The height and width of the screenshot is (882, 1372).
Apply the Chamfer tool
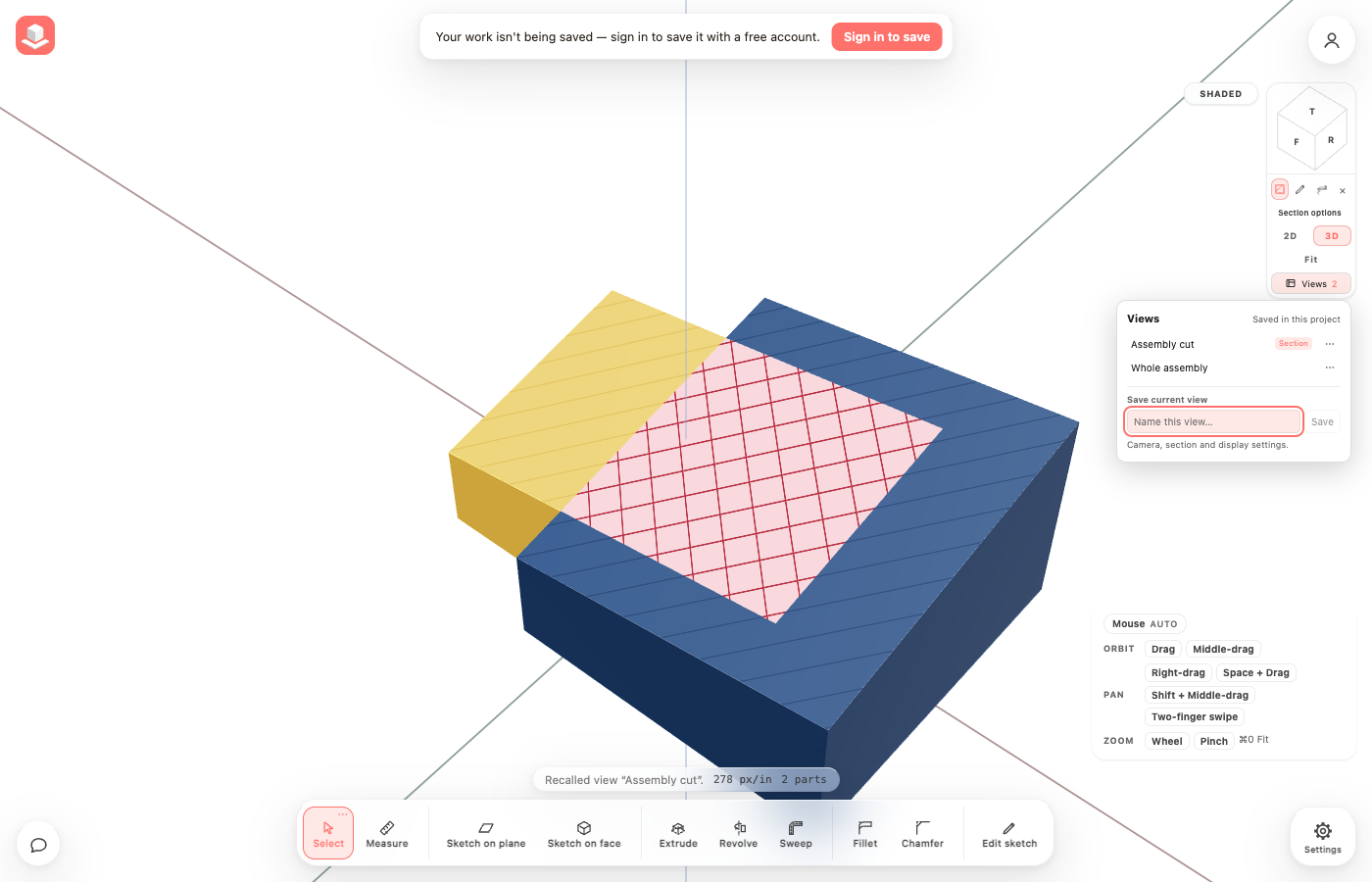(922, 833)
